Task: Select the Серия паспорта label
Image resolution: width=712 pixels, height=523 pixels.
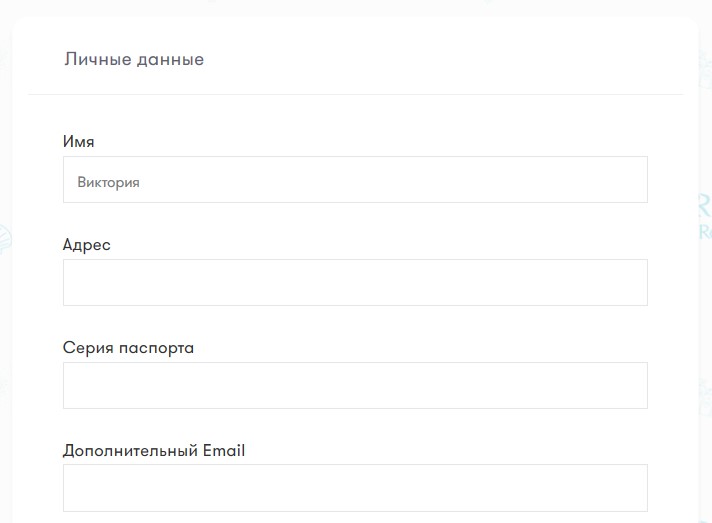Action: click(x=129, y=348)
